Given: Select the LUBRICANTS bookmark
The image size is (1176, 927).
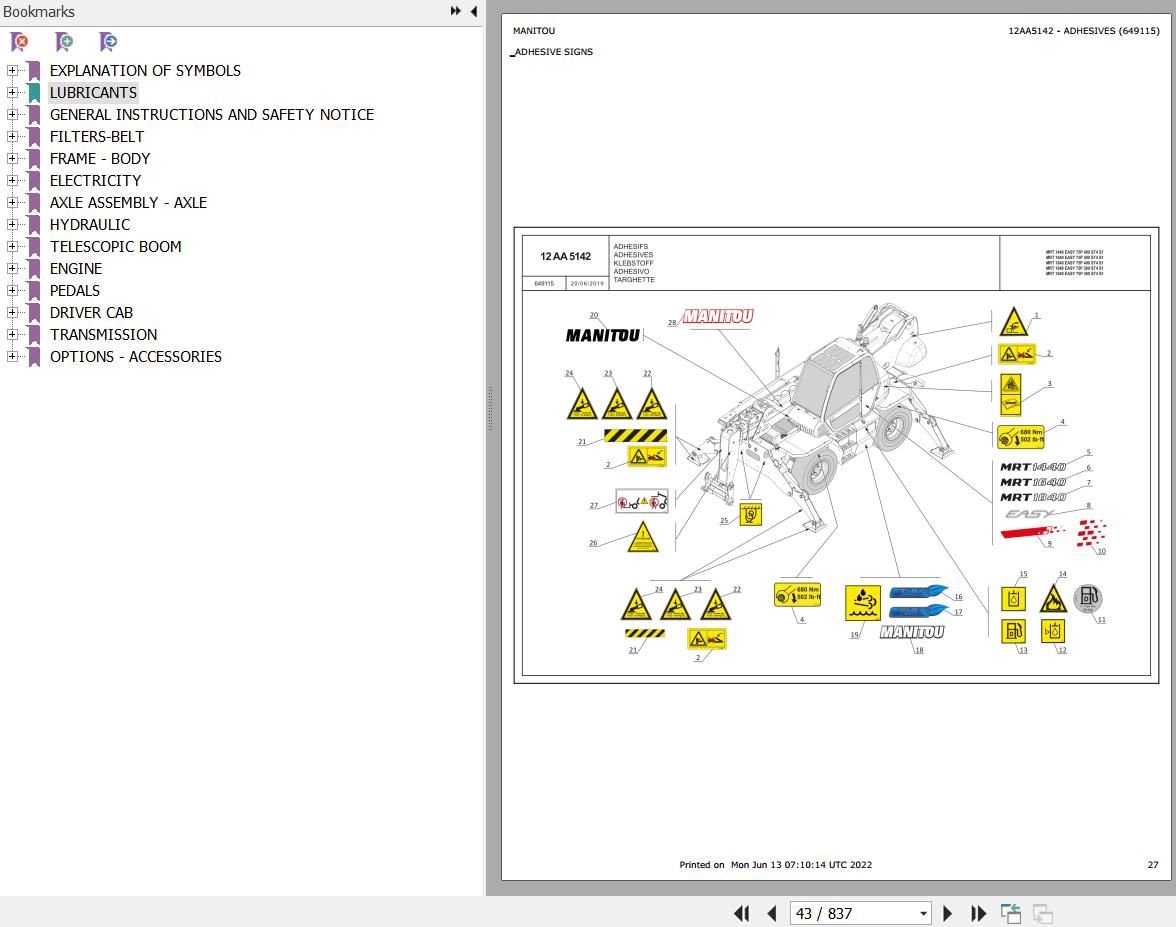Looking at the screenshot, I should 94,92.
